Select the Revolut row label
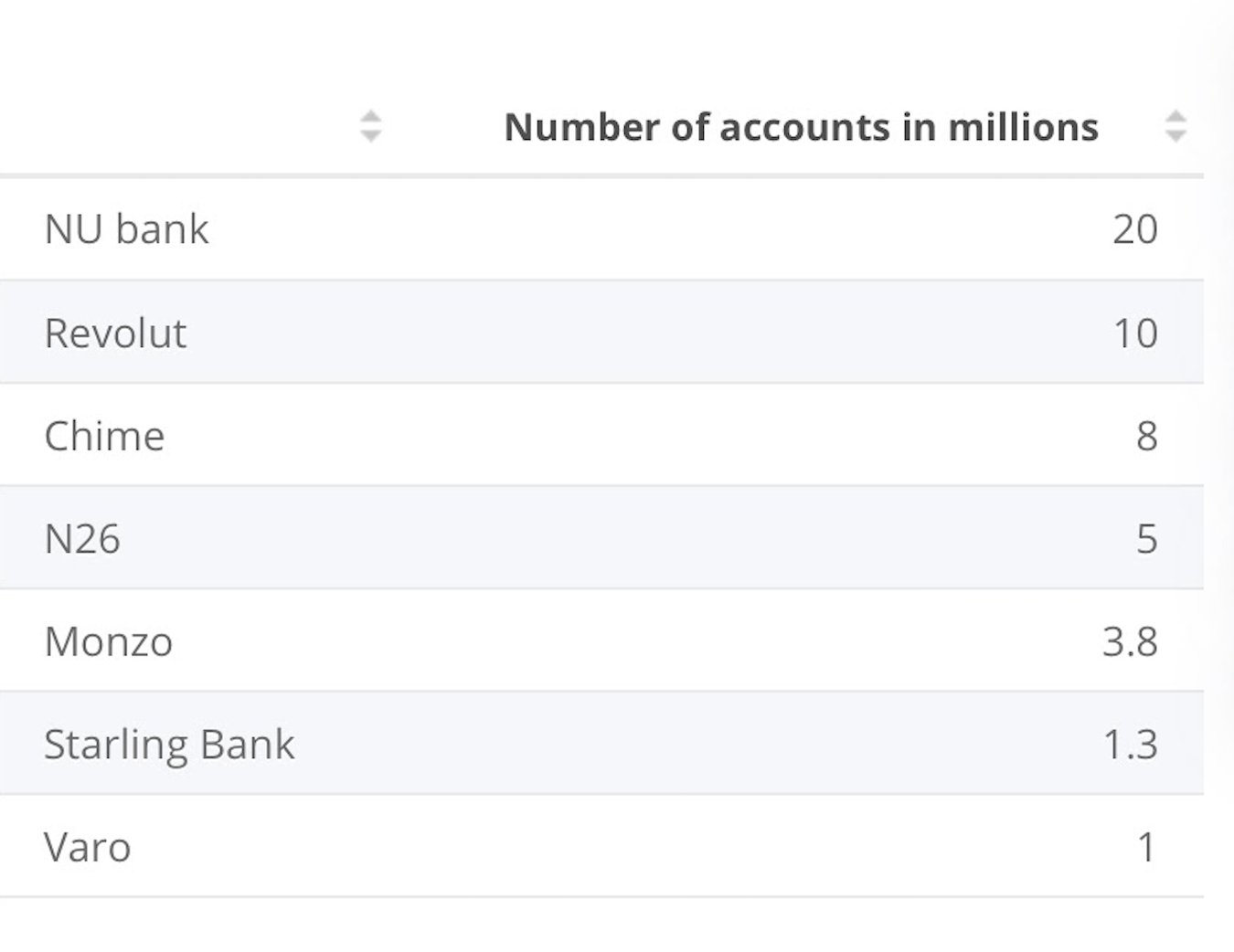The image size is (1234, 952). [115, 333]
